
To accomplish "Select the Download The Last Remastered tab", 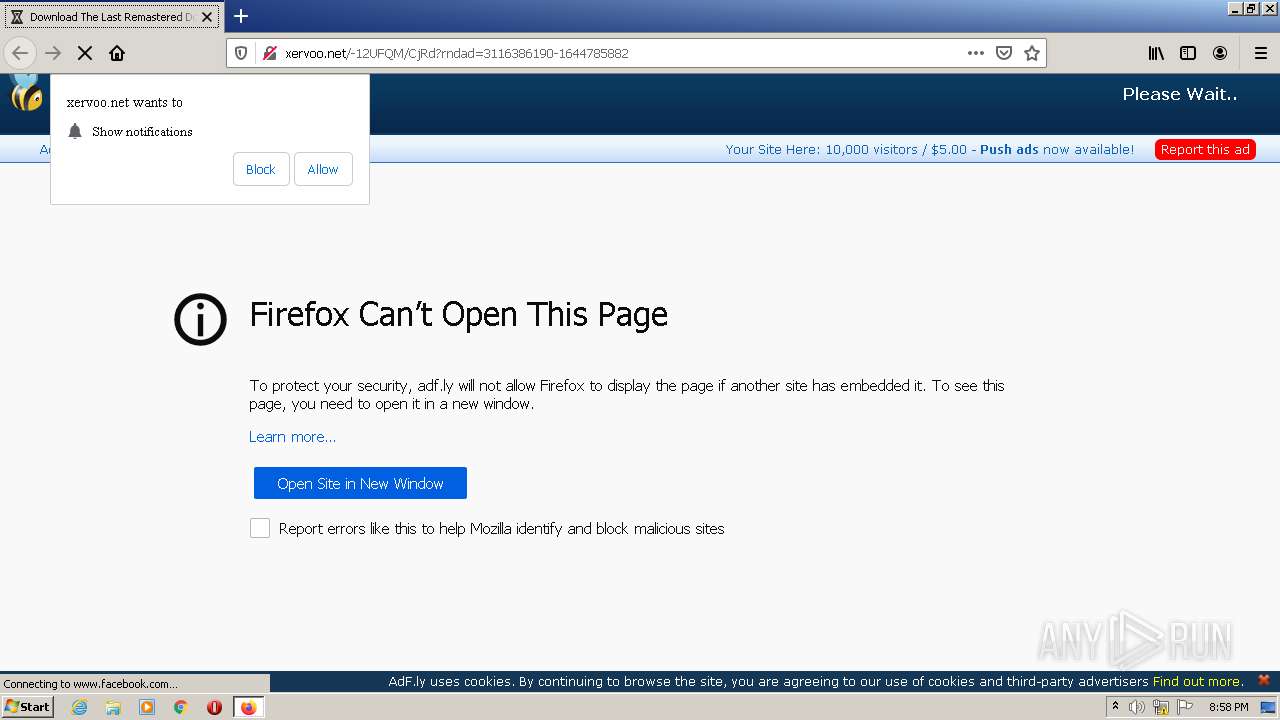I will (x=111, y=17).
